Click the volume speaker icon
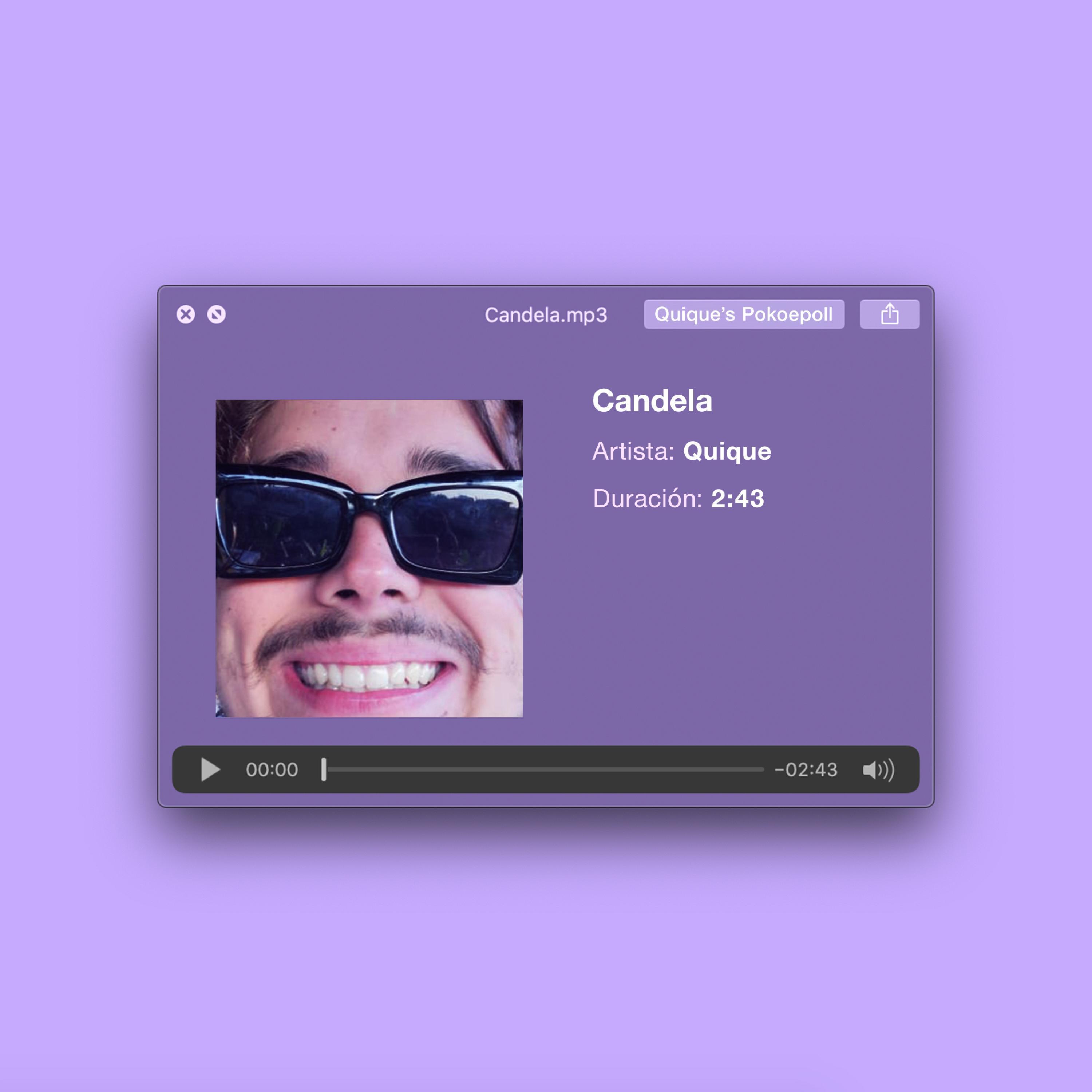This screenshot has width=1092, height=1092. tap(878, 770)
